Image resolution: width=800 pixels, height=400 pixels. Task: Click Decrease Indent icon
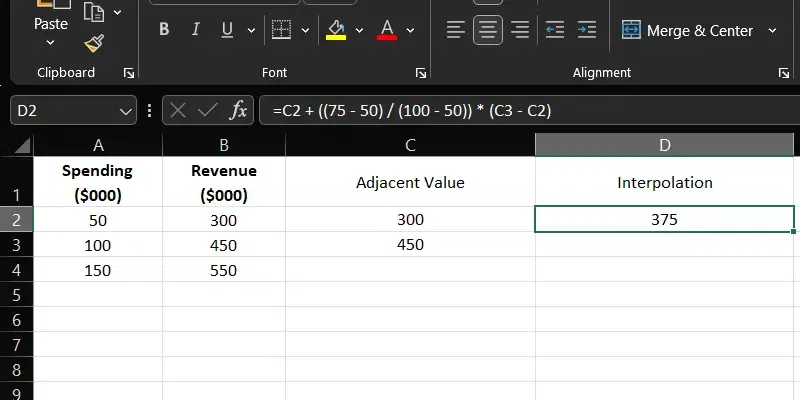[x=555, y=30]
